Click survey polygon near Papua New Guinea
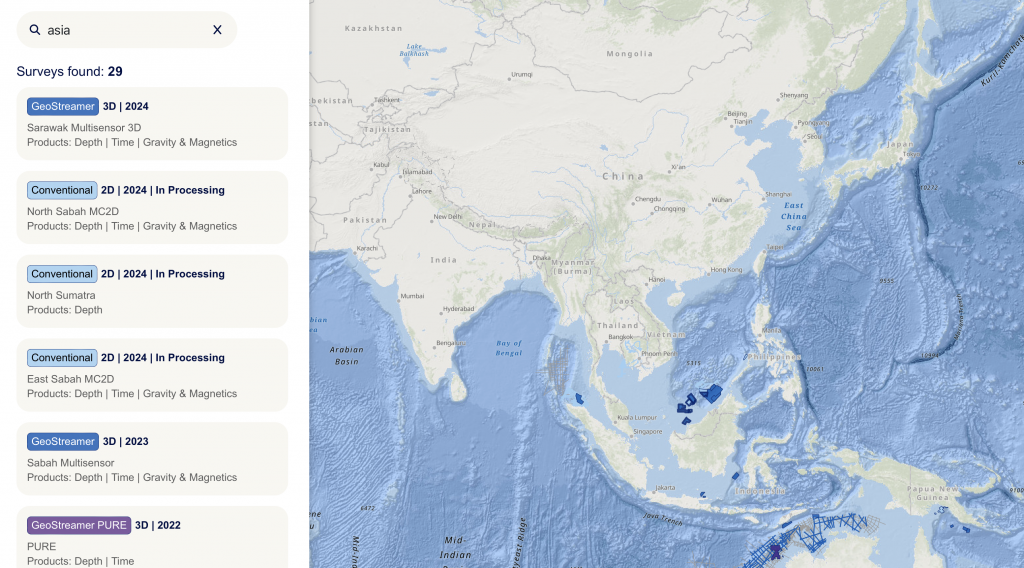This screenshot has height=568, width=1024. pyautogui.click(x=965, y=528)
